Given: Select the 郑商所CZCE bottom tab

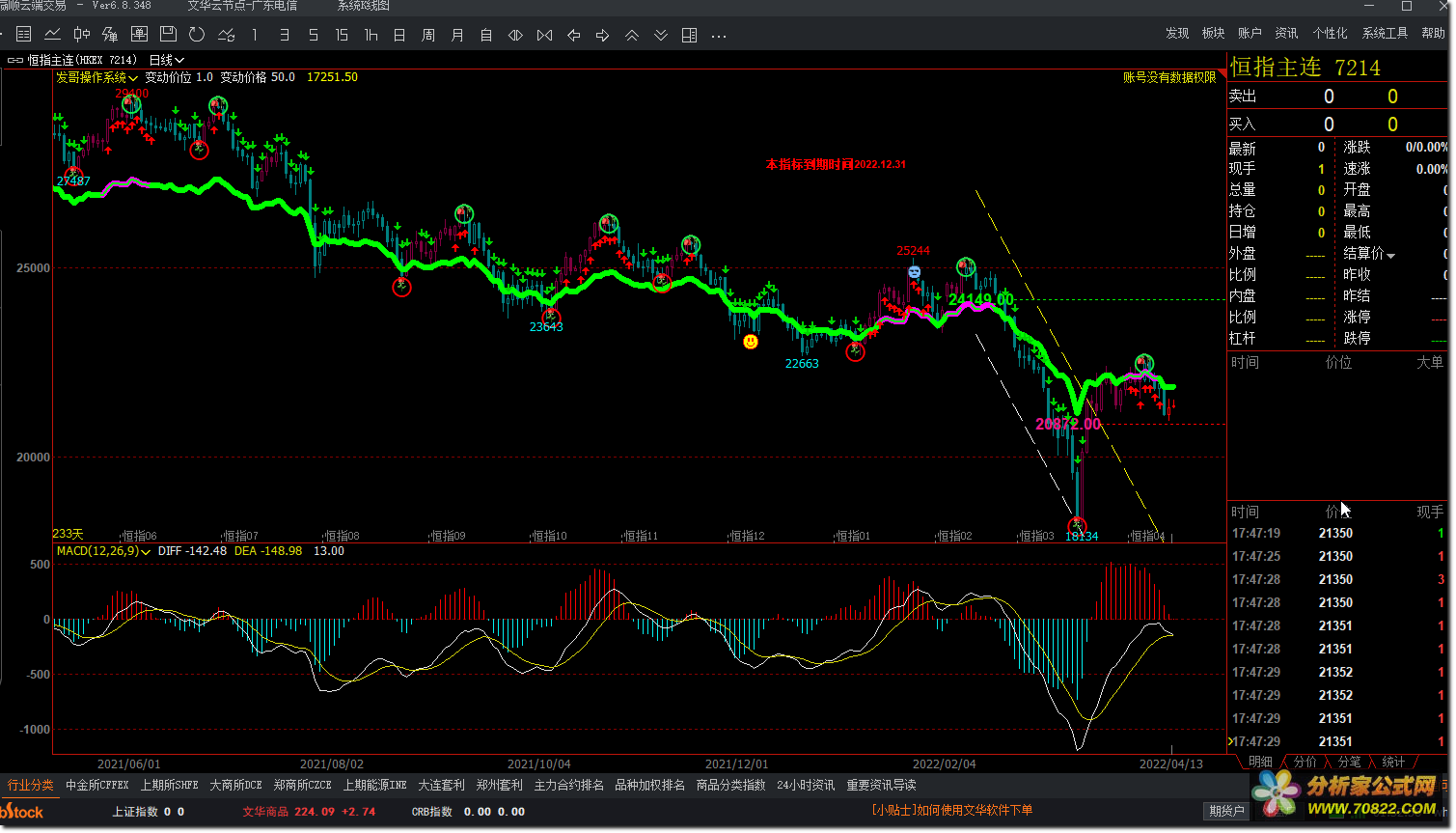Looking at the screenshot, I should pyautogui.click(x=302, y=786).
